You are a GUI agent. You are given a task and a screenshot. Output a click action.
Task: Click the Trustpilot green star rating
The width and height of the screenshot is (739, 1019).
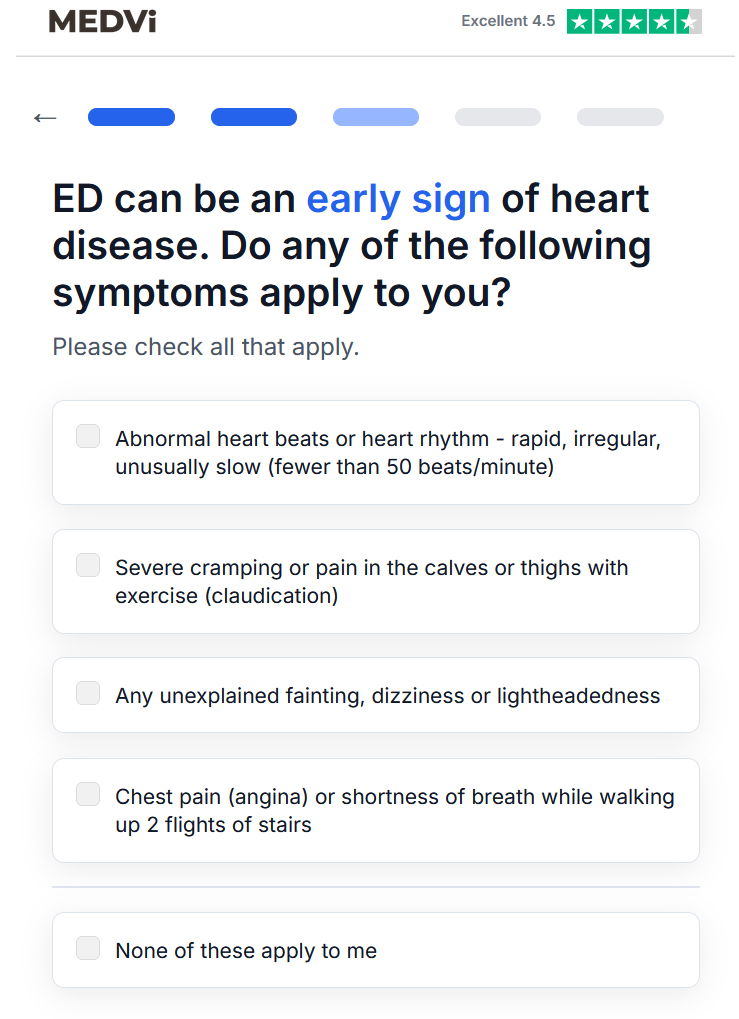tap(634, 21)
